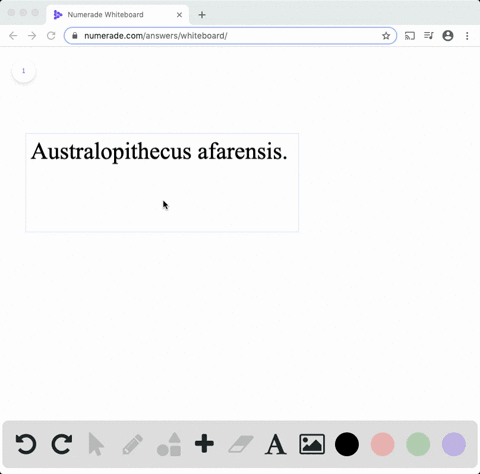Pick the black color swatch
480x474 pixels.
point(347,444)
